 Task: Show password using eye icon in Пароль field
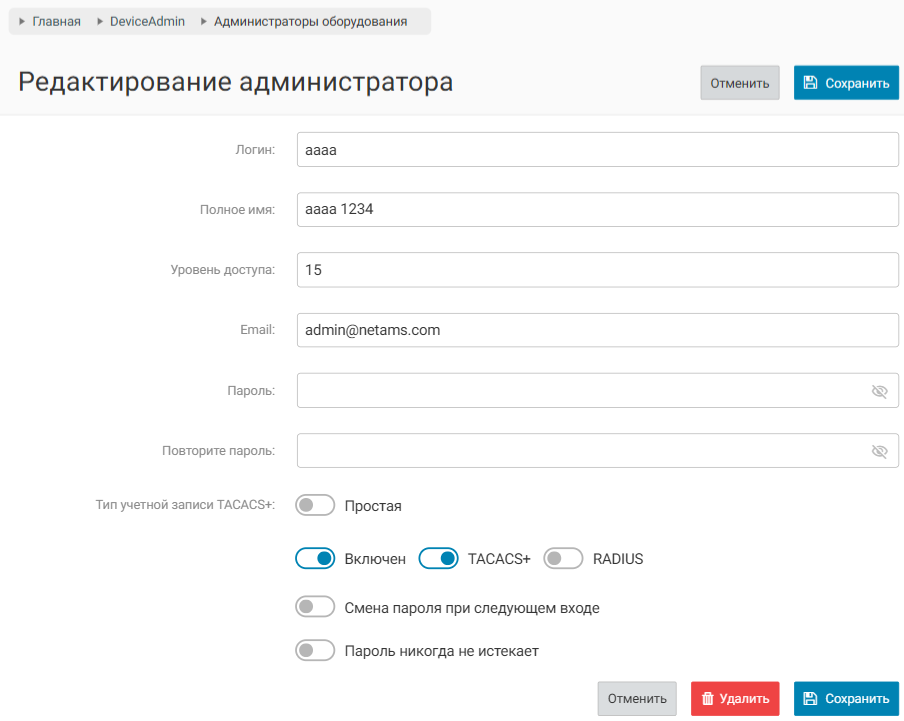point(879,391)
